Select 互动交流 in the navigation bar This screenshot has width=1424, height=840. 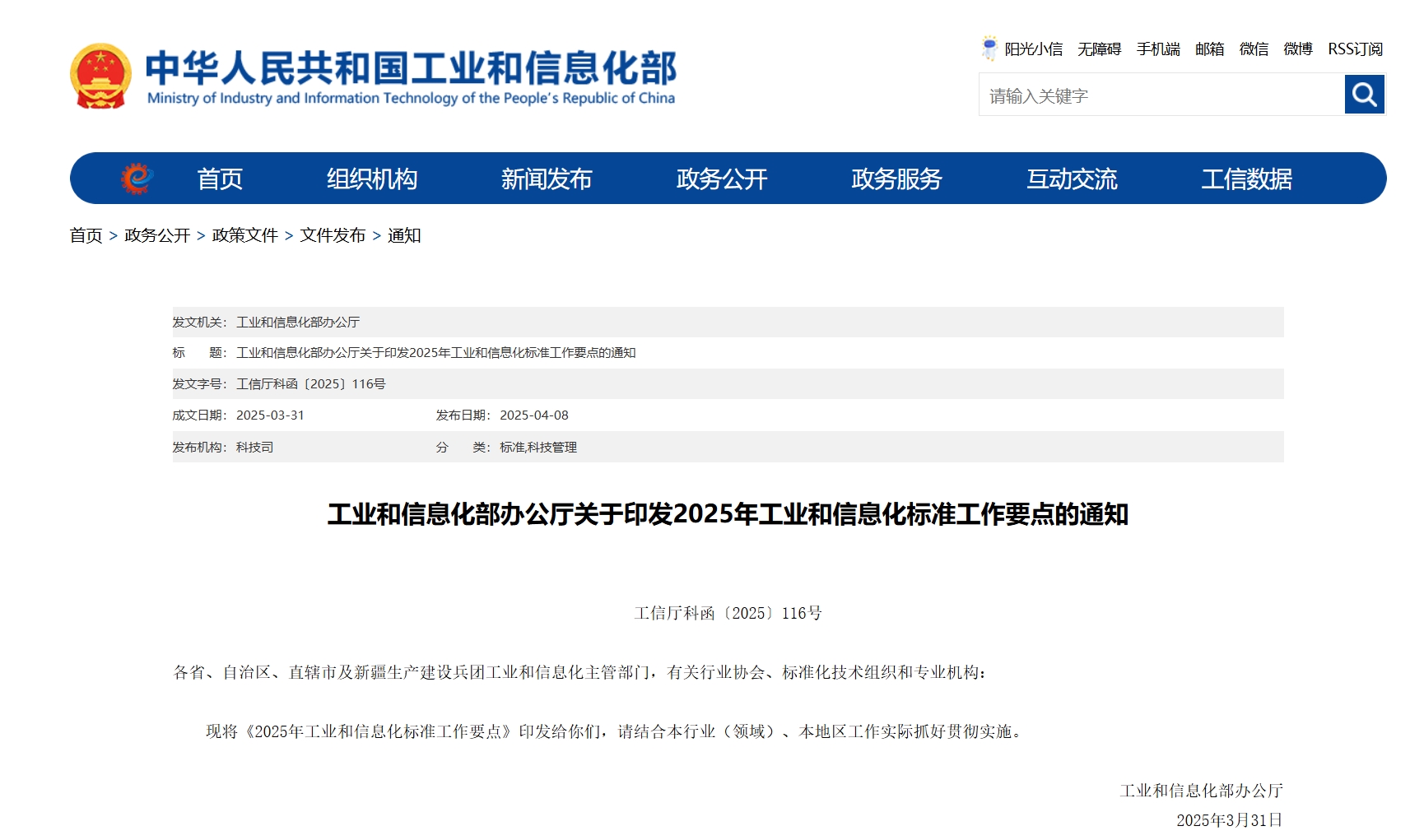1072,179
